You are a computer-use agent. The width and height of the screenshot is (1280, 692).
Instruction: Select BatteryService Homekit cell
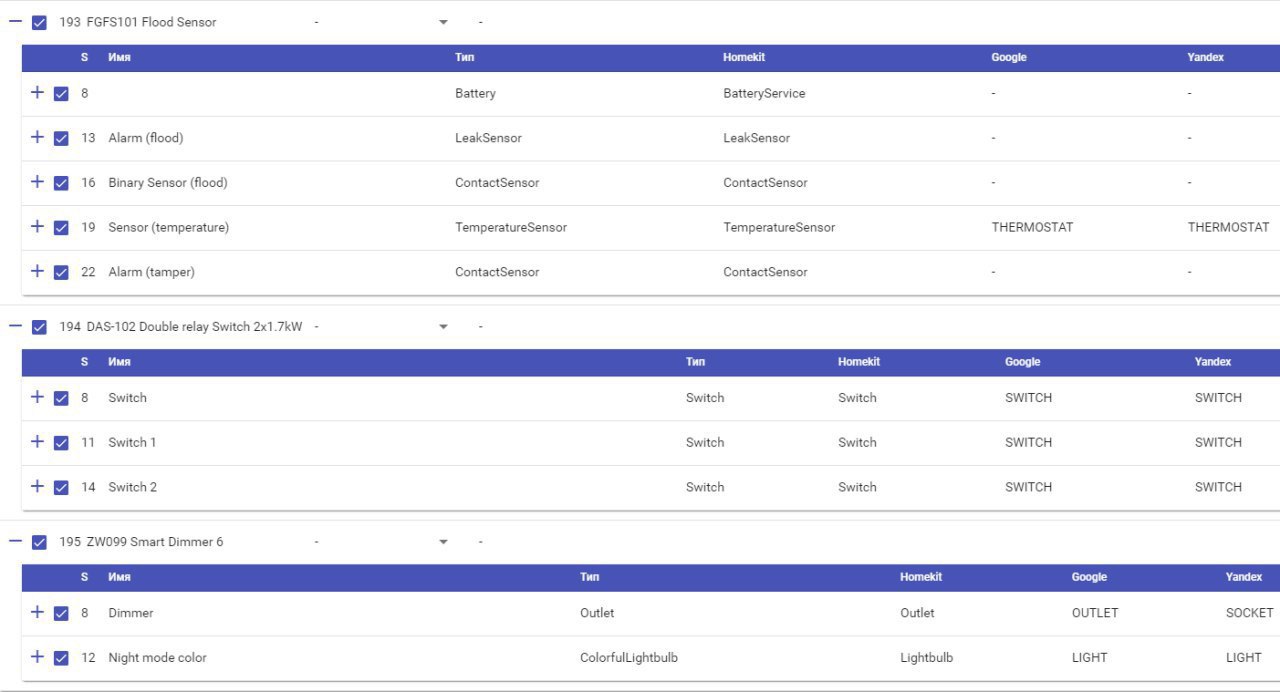[x=764, y=93]
